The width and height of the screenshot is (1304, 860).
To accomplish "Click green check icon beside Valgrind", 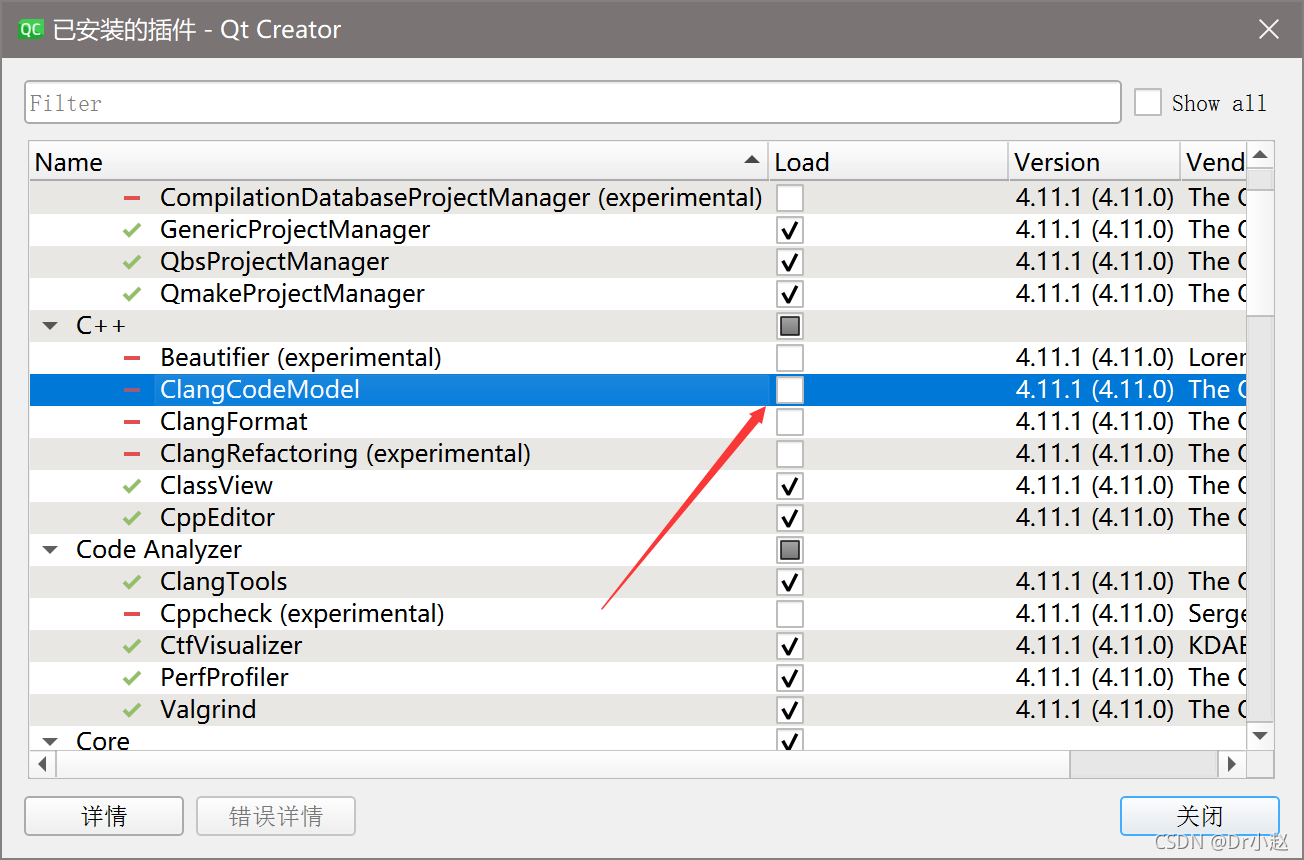I will coord(132,710).
